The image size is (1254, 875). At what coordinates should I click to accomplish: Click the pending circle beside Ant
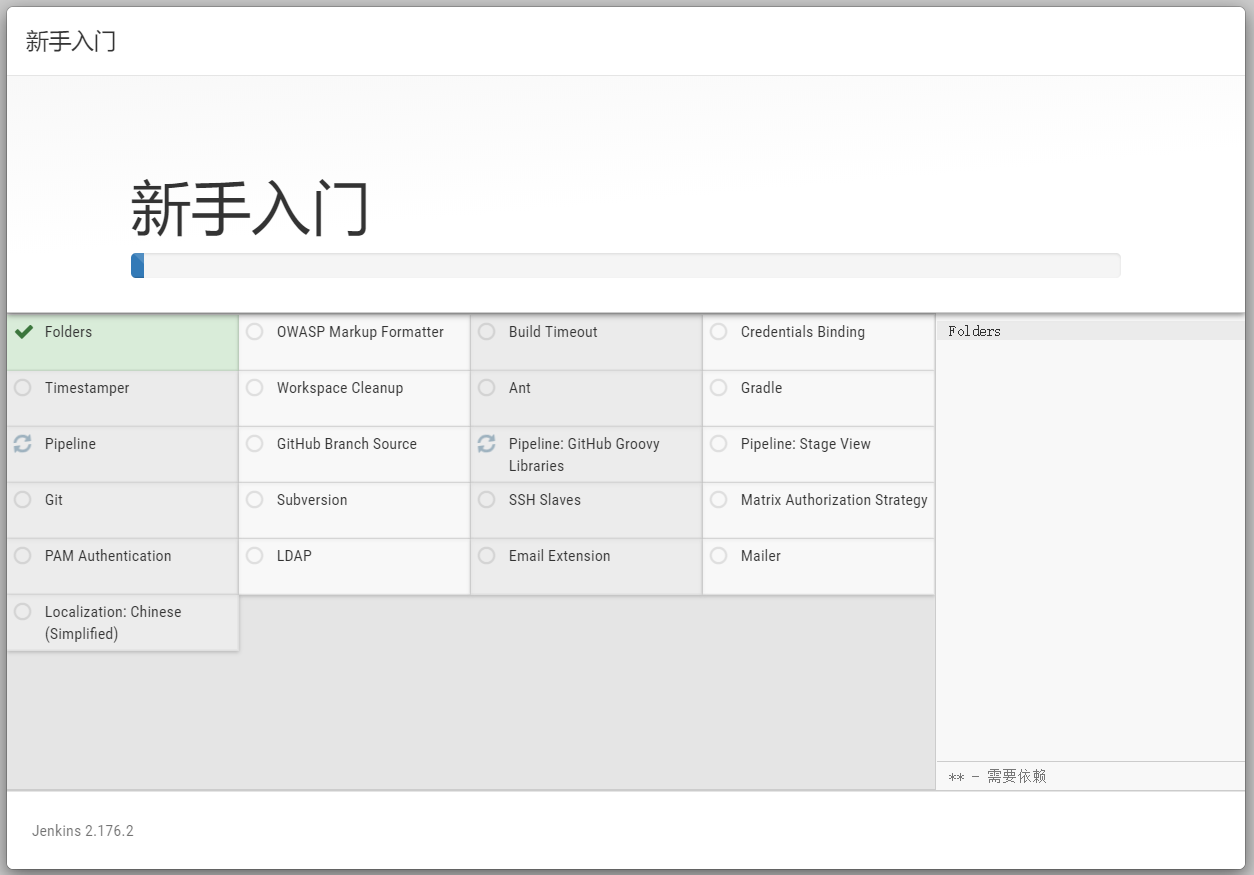tap(487, 388)
